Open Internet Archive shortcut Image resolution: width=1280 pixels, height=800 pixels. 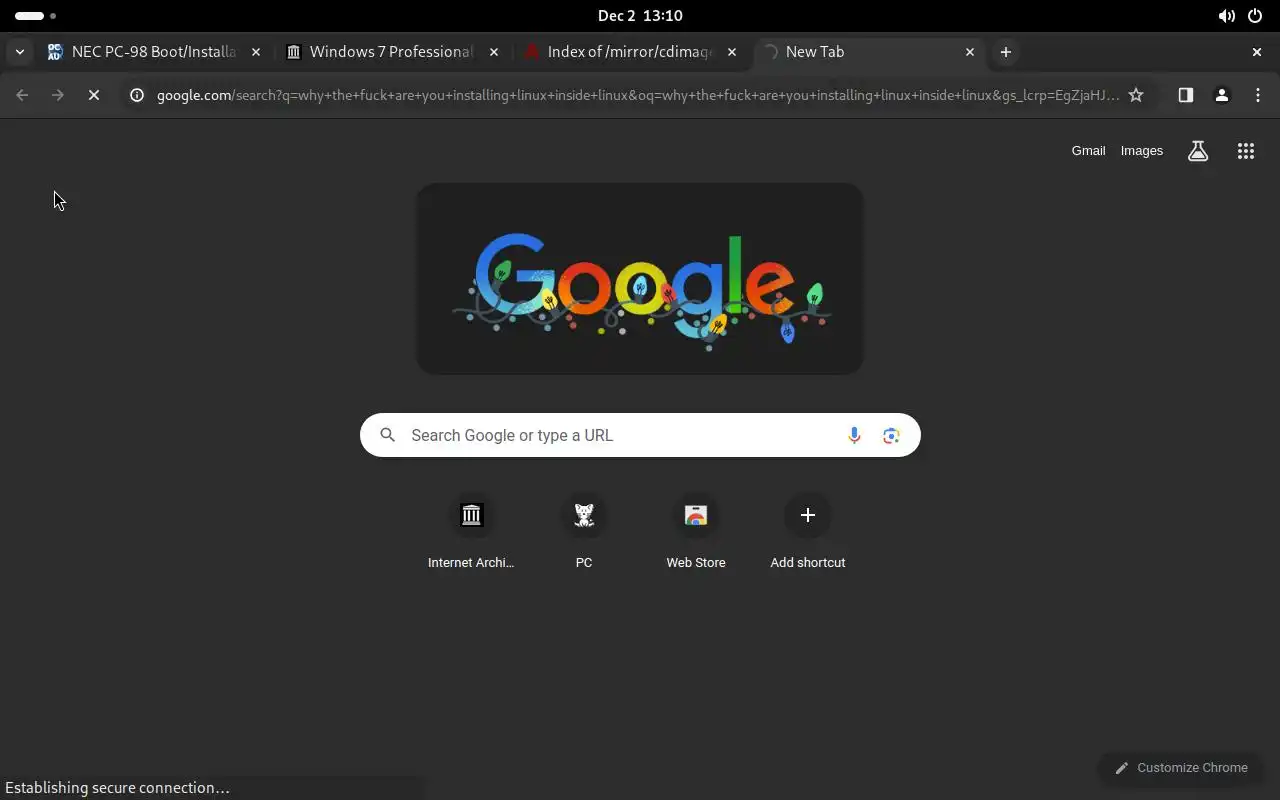tap(471, 533)
